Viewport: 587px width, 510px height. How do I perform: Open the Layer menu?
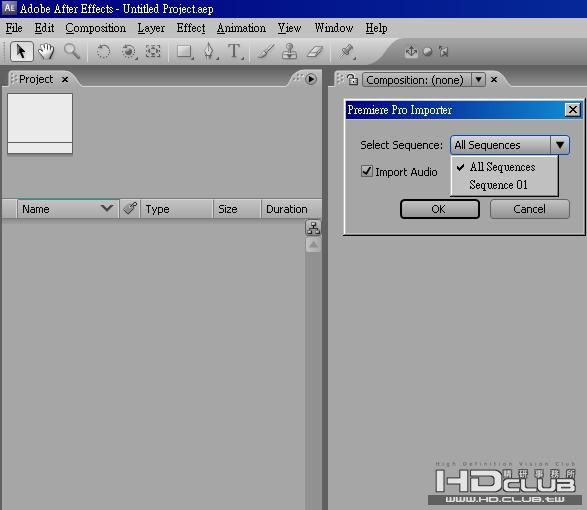tap(151, 28)
